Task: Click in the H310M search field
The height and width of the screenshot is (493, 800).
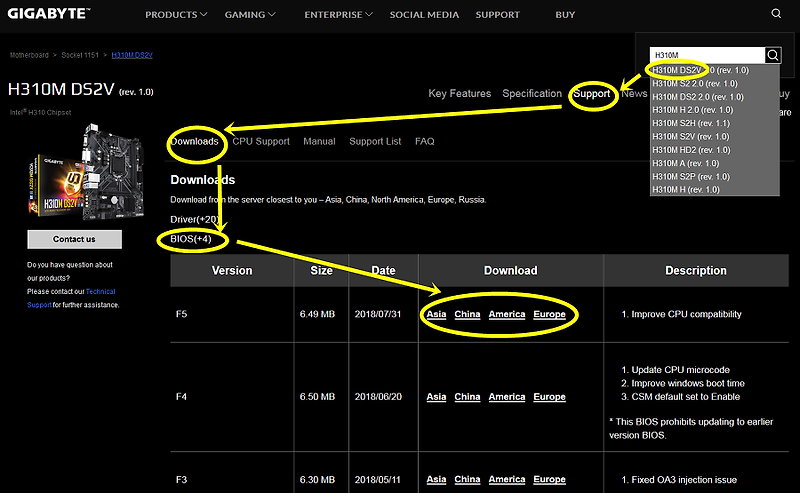Action: click(x=707, y=55)
